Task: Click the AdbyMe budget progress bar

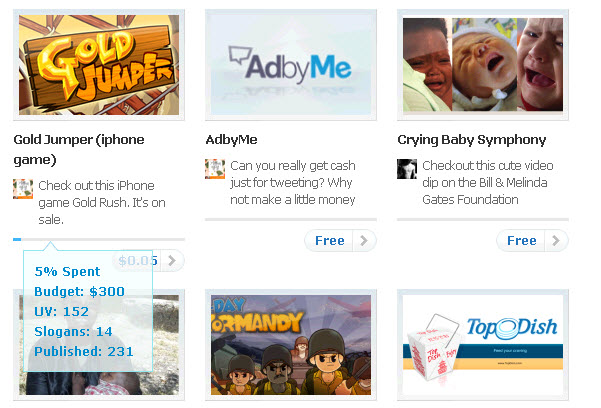Action: pyautogui.click(x=291, y=220)
